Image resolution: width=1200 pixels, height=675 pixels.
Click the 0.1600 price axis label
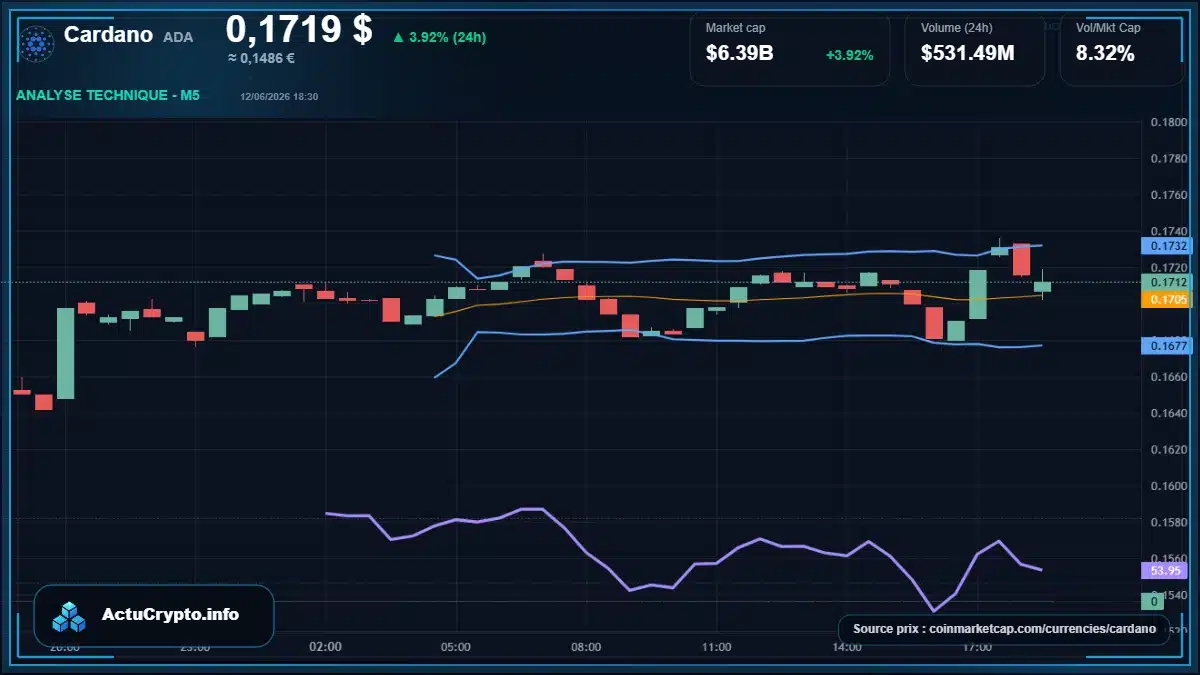[x=1169, y=486]
